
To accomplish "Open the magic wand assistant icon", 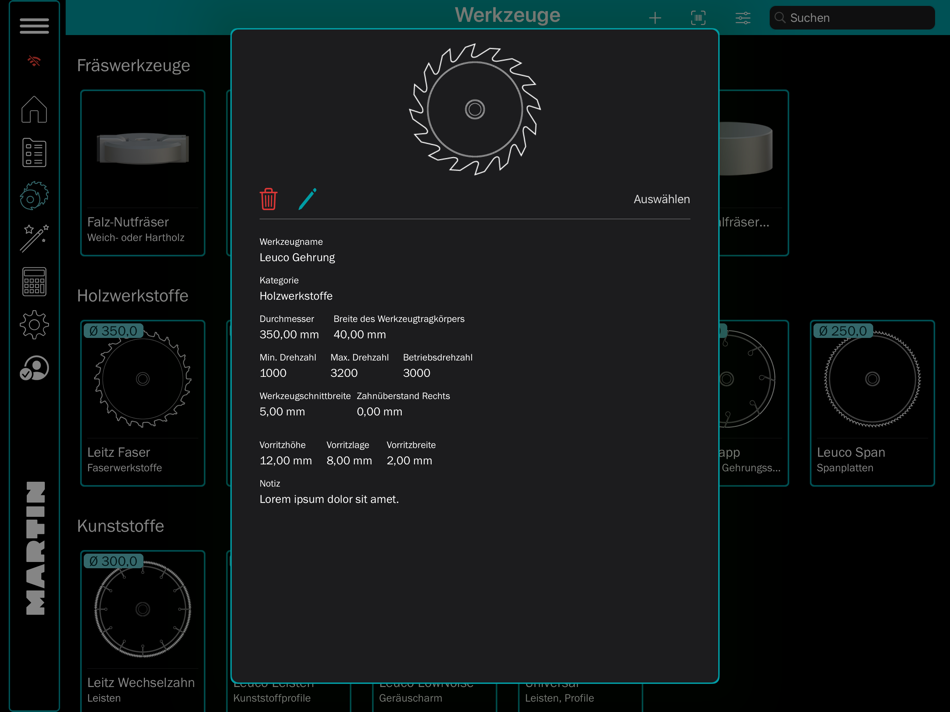I will coord(34,238).
